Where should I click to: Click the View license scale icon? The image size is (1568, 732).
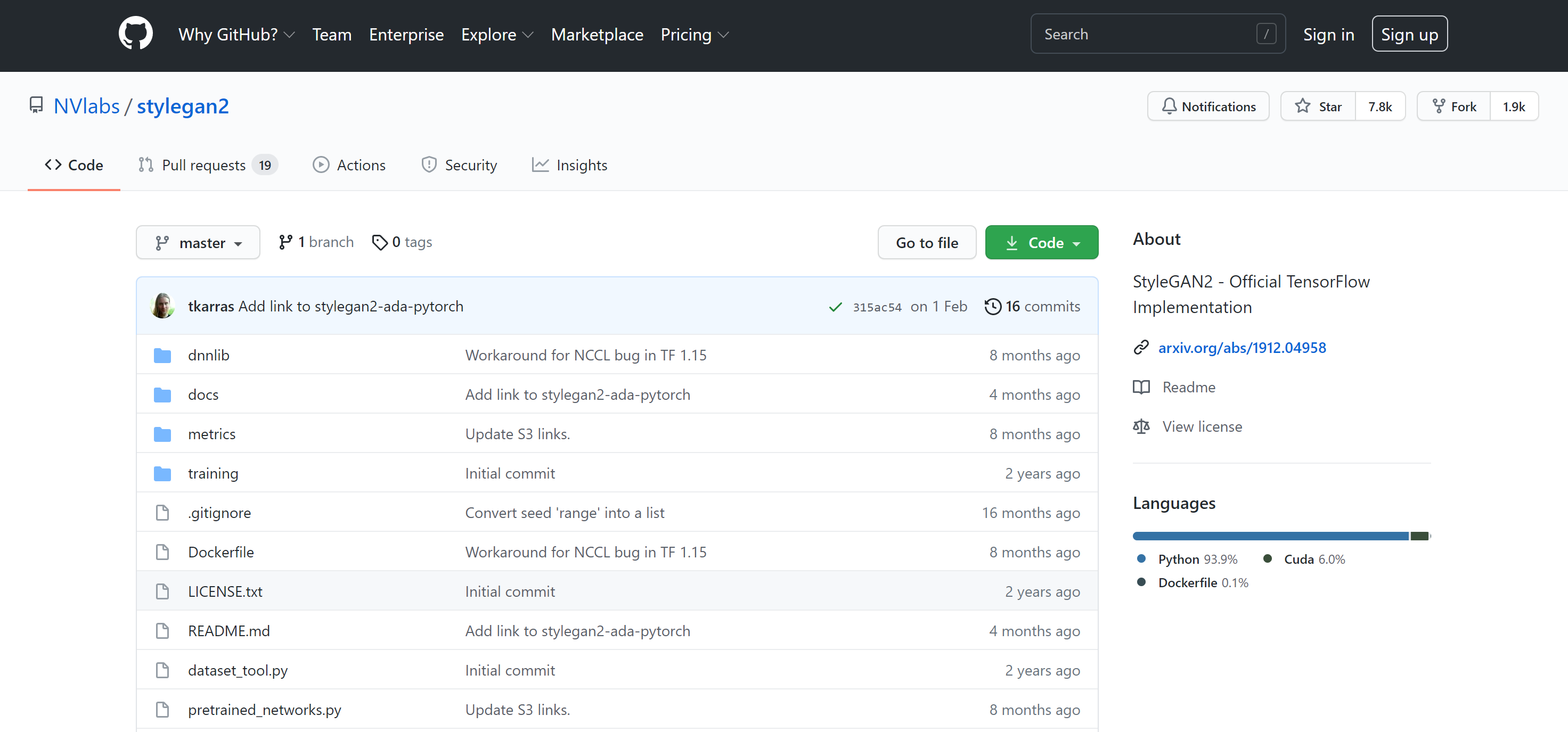[1141, 426]
